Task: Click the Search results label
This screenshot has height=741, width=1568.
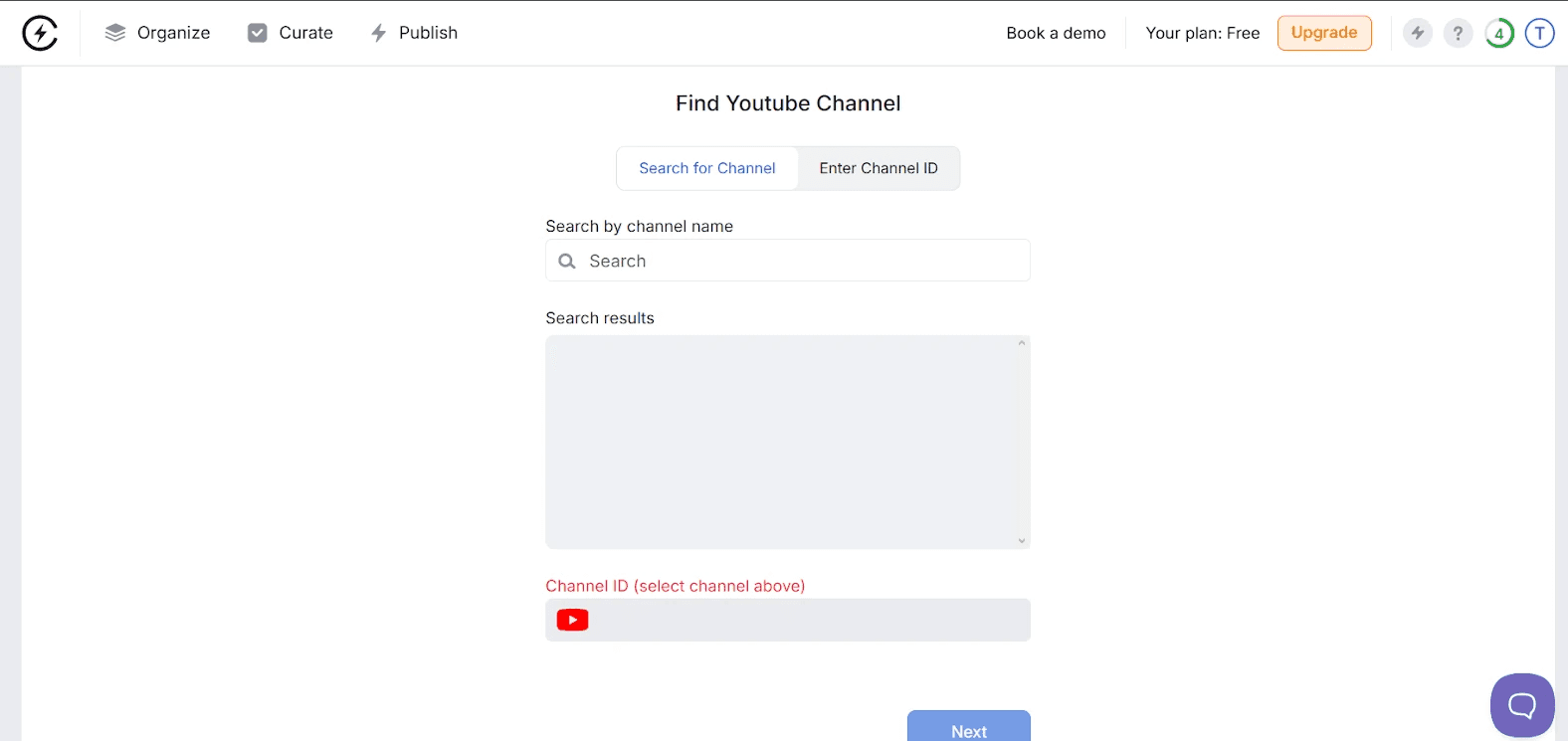Action: (x=600, y=318)
